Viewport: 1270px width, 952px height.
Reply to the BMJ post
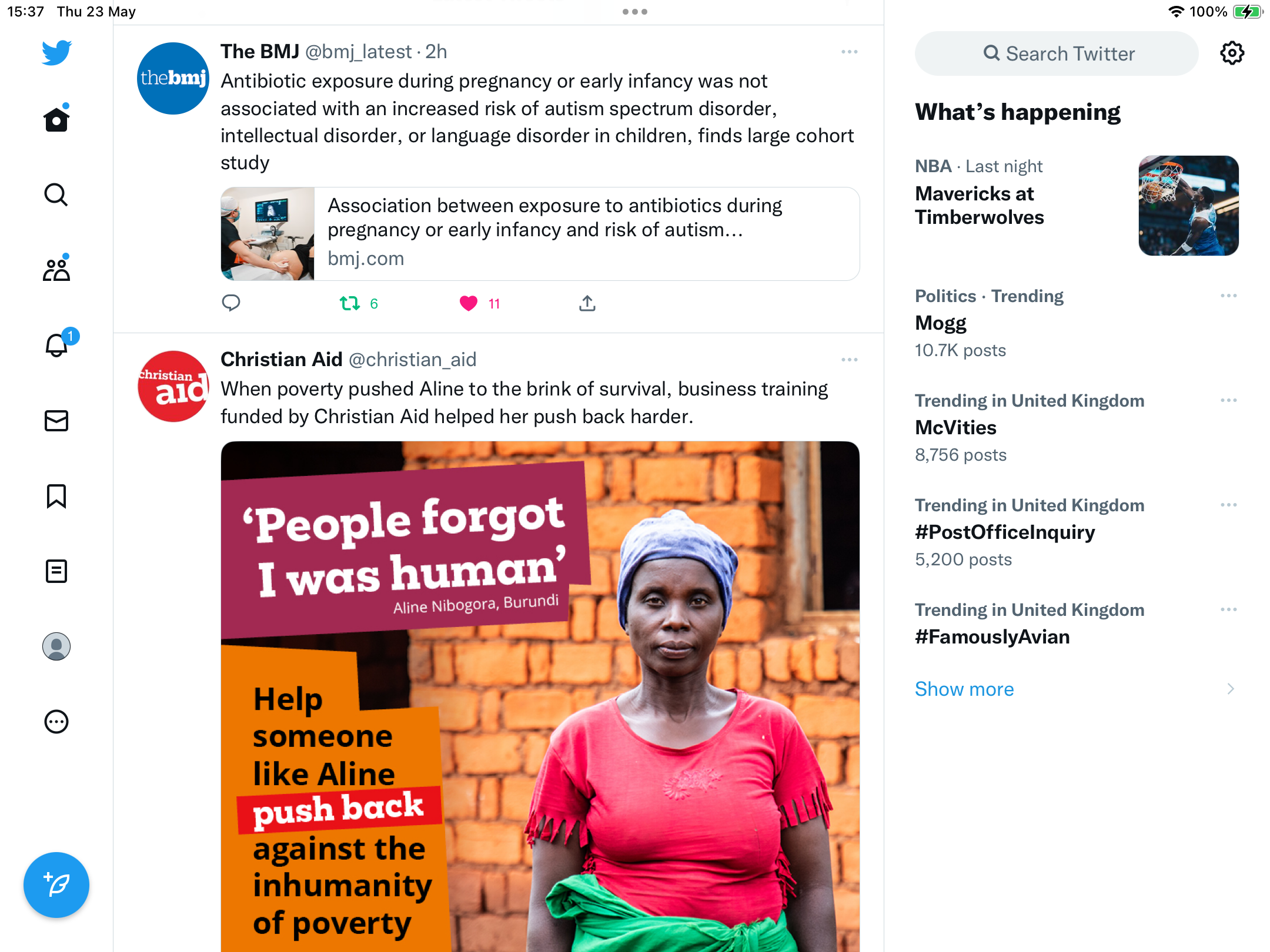tap(231, 303)
